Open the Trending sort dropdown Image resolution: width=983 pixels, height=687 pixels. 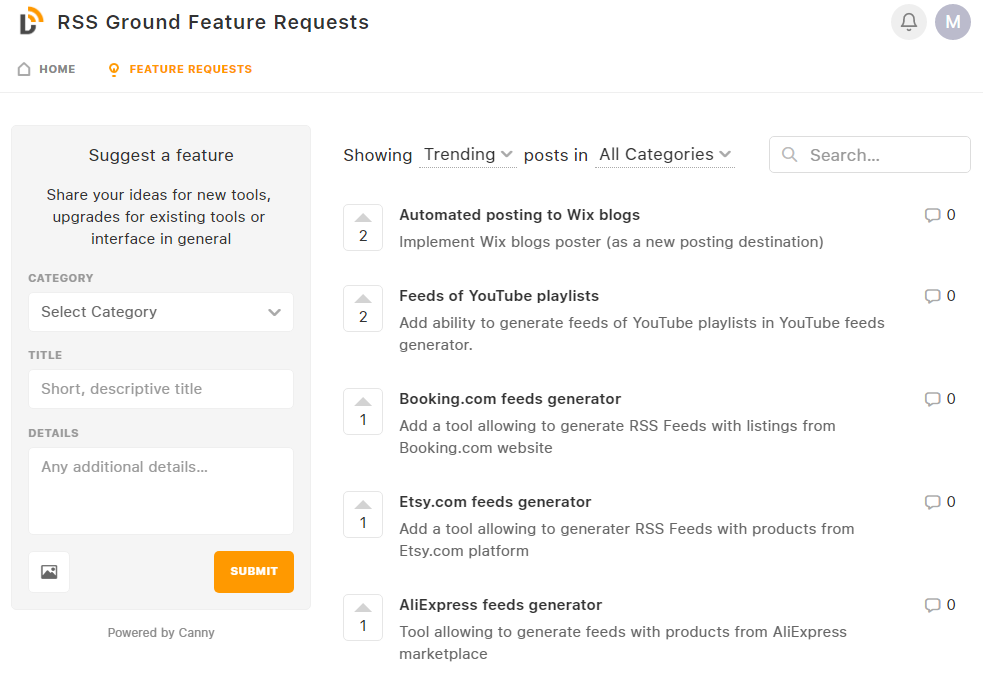468,154
